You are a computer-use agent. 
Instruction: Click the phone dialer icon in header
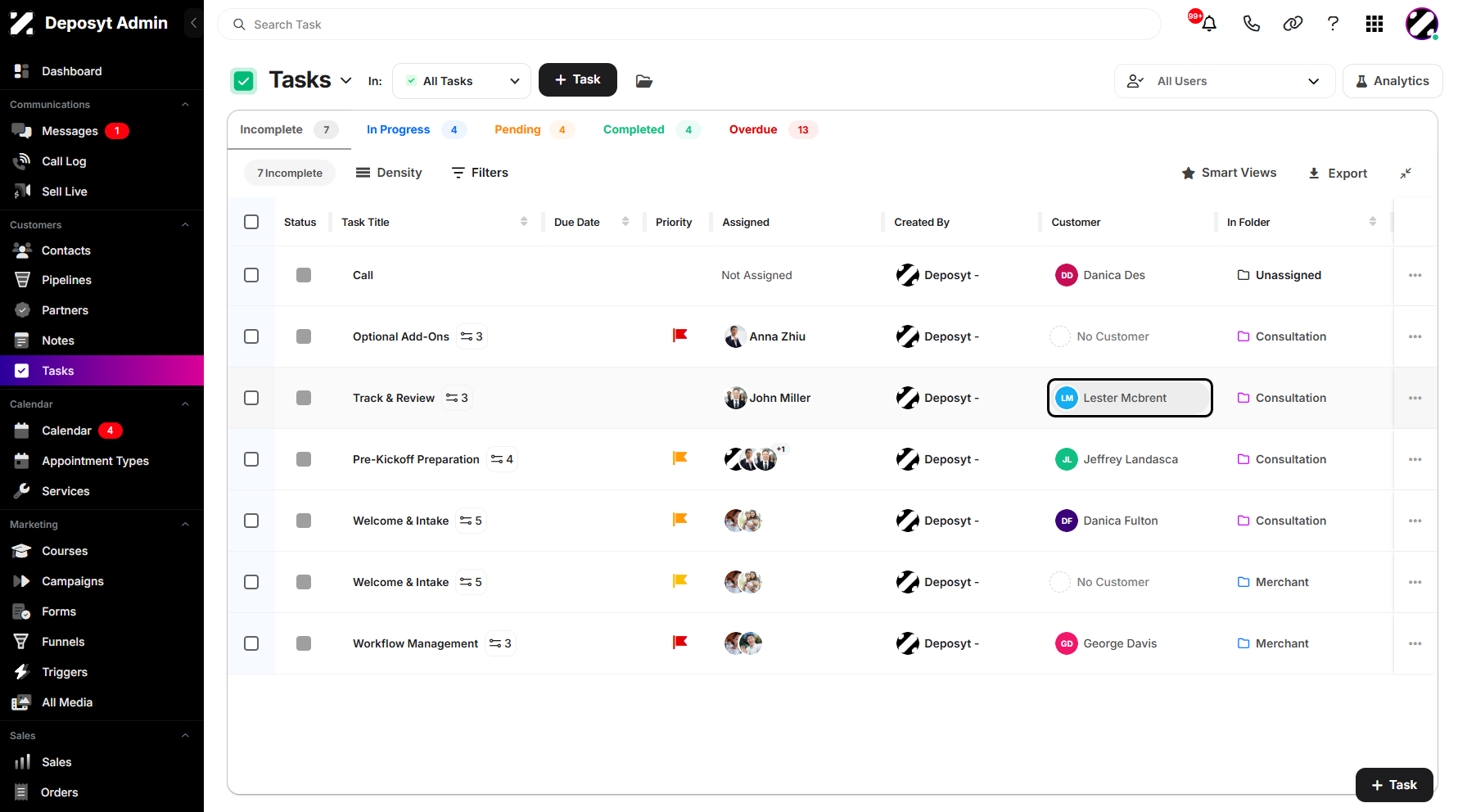(1251, 24)
